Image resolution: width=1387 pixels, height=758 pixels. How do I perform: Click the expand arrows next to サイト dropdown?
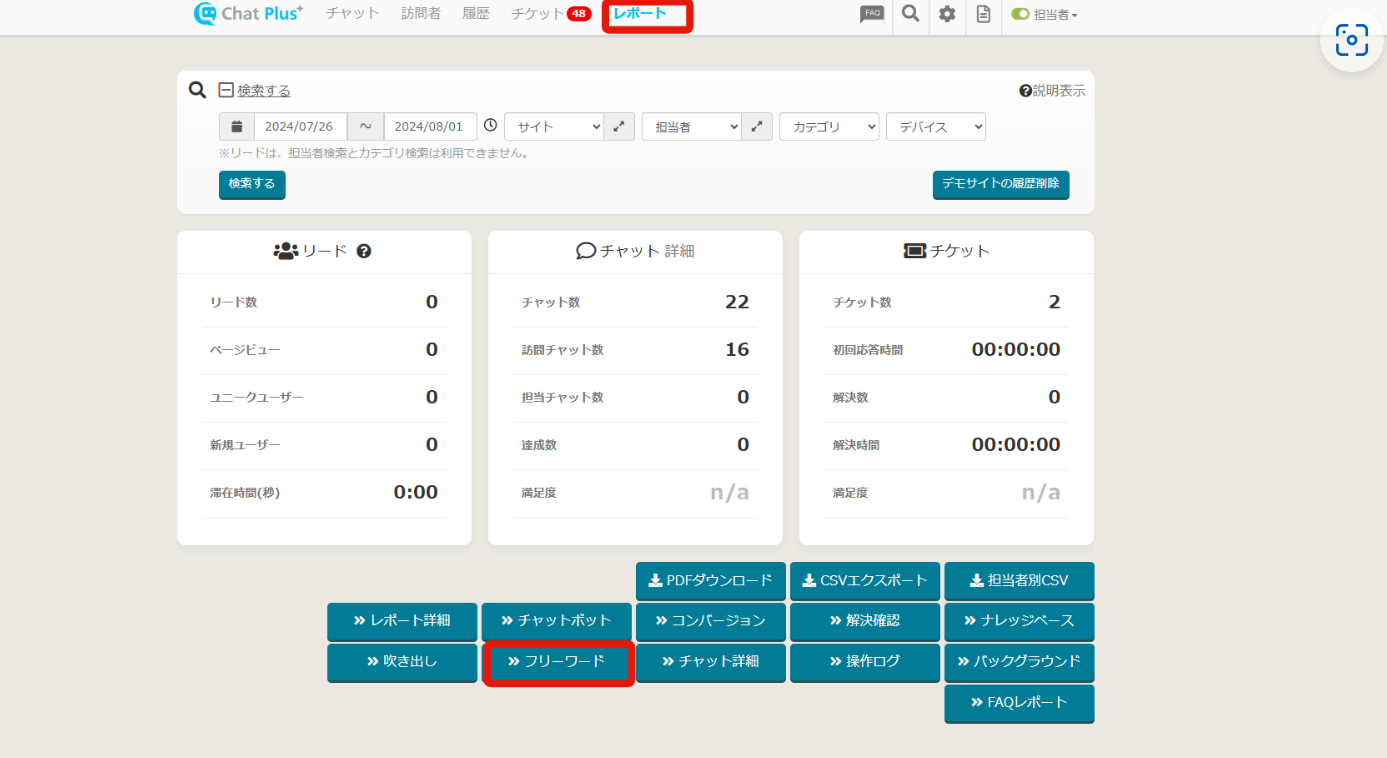[x=619, y=127]
